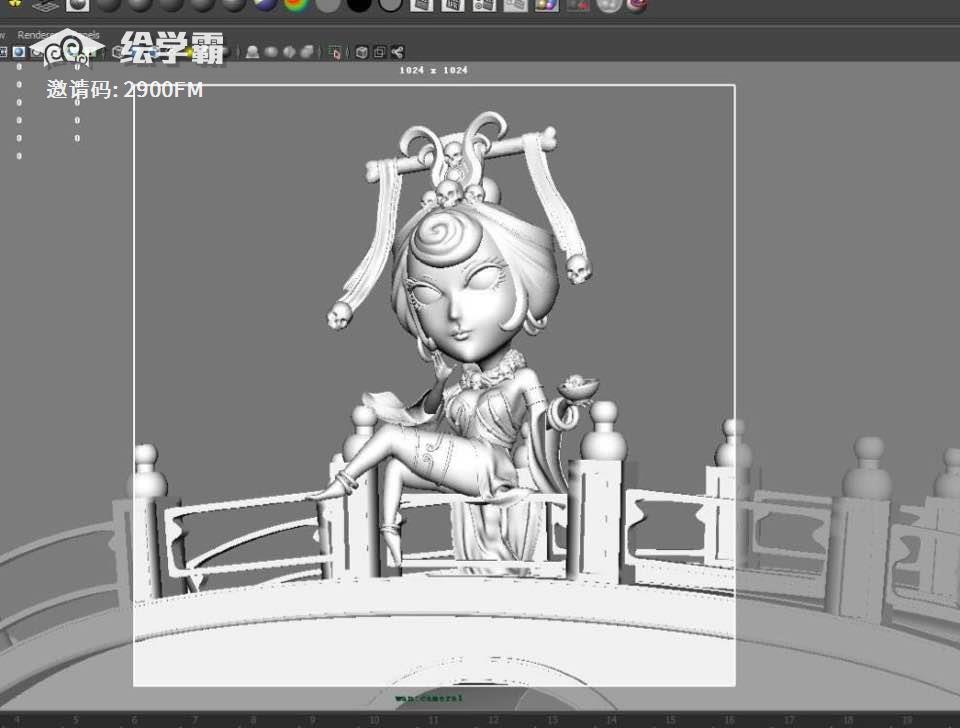Jump to frame 14 on the timeline
960x728 pixels.
(x=612, y=720)
